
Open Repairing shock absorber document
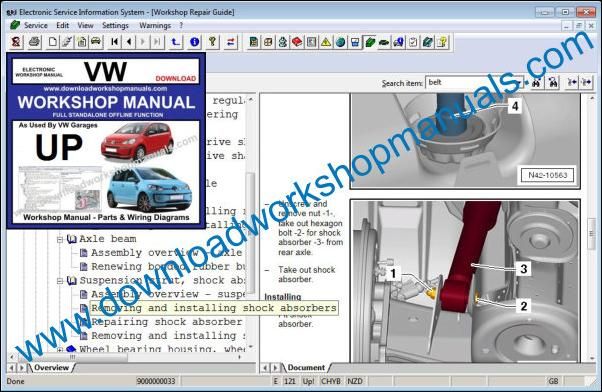166,322
